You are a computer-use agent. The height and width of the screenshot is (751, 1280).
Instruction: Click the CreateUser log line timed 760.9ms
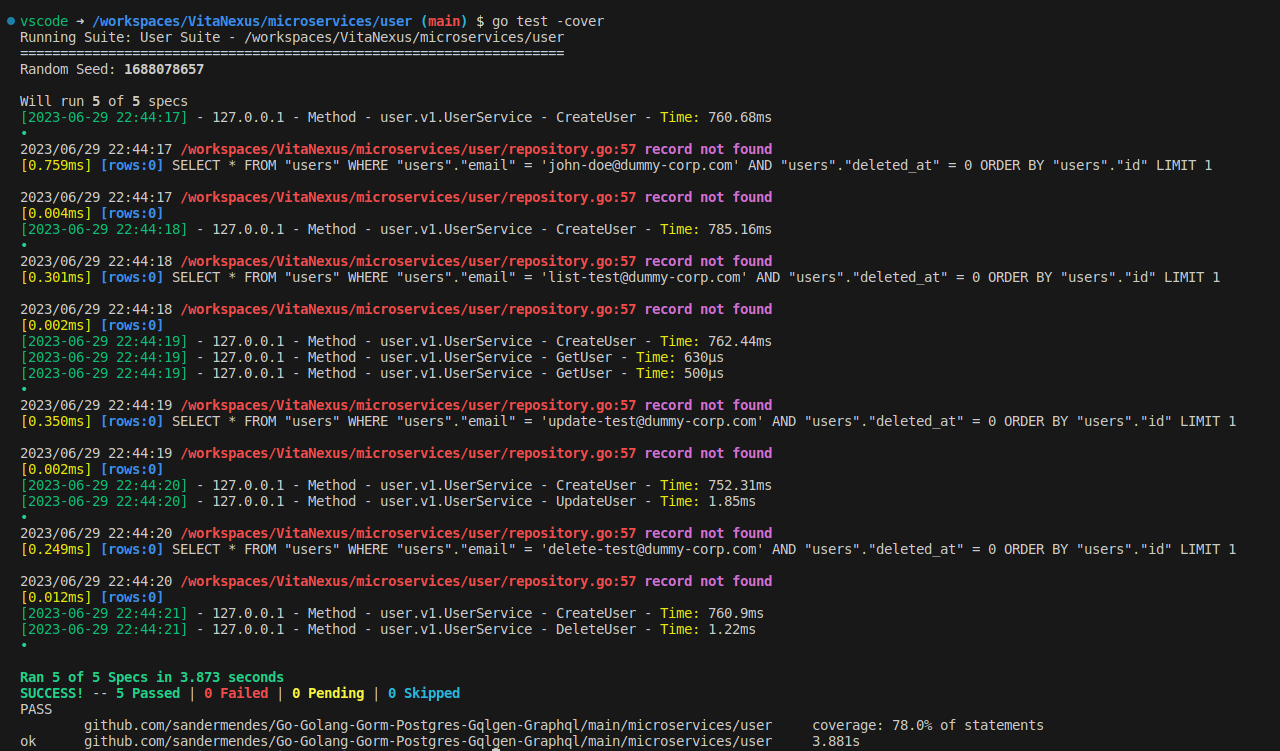392,613
